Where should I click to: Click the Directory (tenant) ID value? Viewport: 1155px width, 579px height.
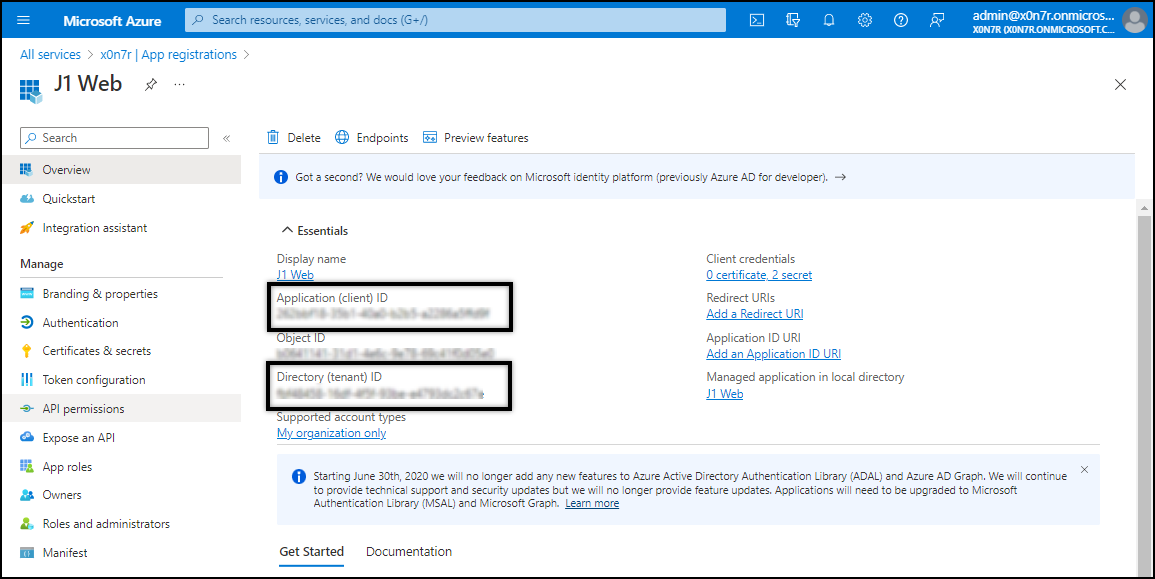(380, 394)
